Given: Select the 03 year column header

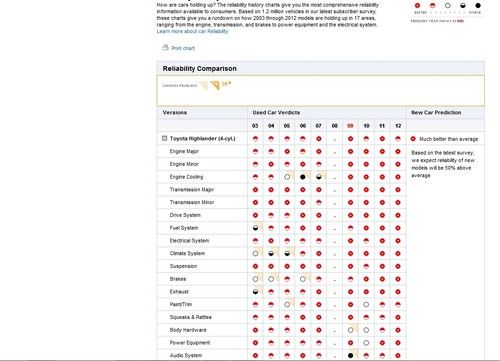Looking at the screenshot, I should click(255, 126).
